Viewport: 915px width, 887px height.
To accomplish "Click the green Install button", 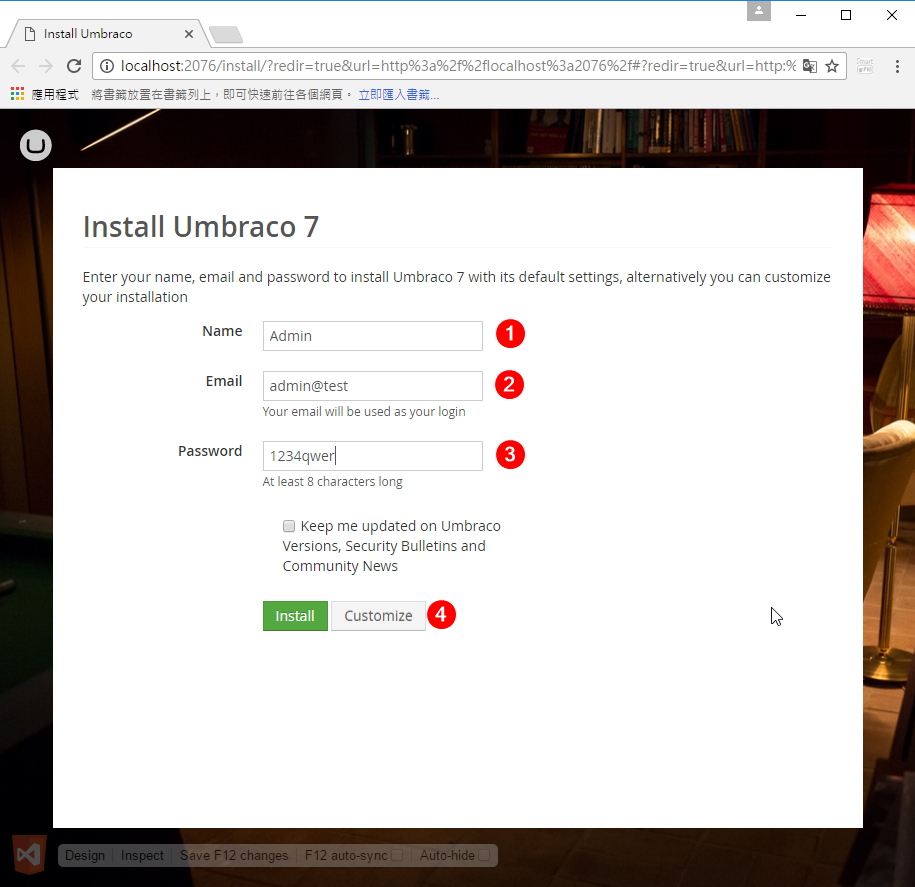I will (x=295, y=616).
